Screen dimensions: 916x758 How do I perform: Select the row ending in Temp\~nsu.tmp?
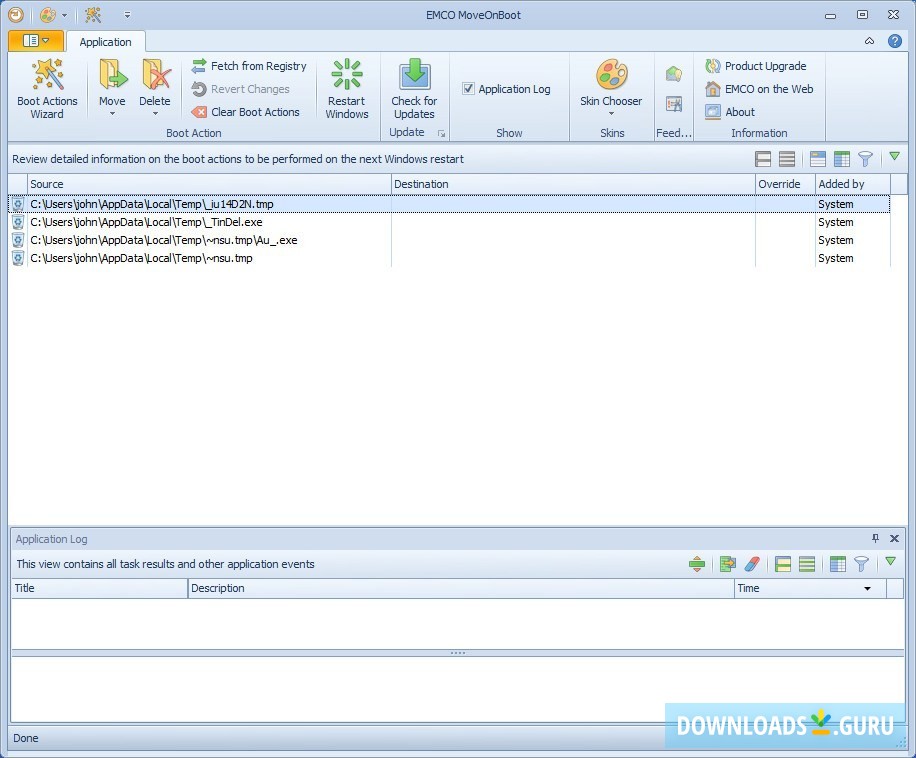click(449, 258)
